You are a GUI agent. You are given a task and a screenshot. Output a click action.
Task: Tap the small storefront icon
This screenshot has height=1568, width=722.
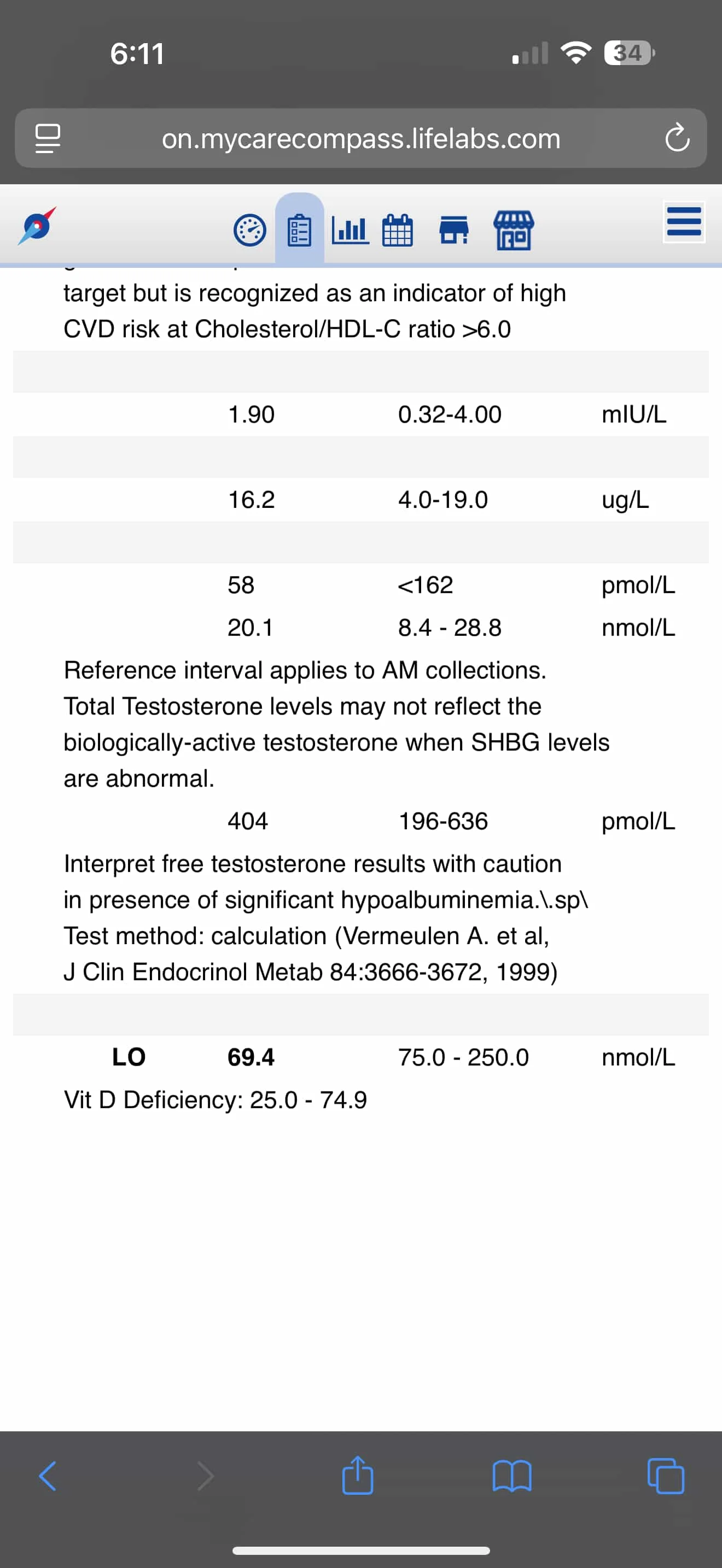[x=453, y=230]
